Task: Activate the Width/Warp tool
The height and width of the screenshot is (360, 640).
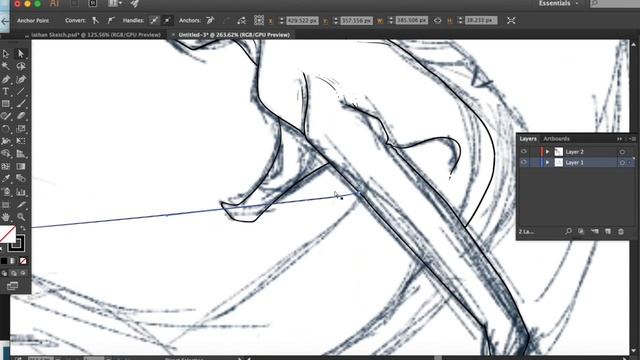Action: [6, 141]
